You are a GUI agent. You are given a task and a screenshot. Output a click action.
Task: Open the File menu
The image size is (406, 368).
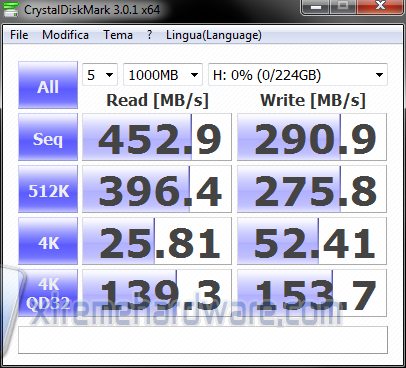tap(19, 35)
